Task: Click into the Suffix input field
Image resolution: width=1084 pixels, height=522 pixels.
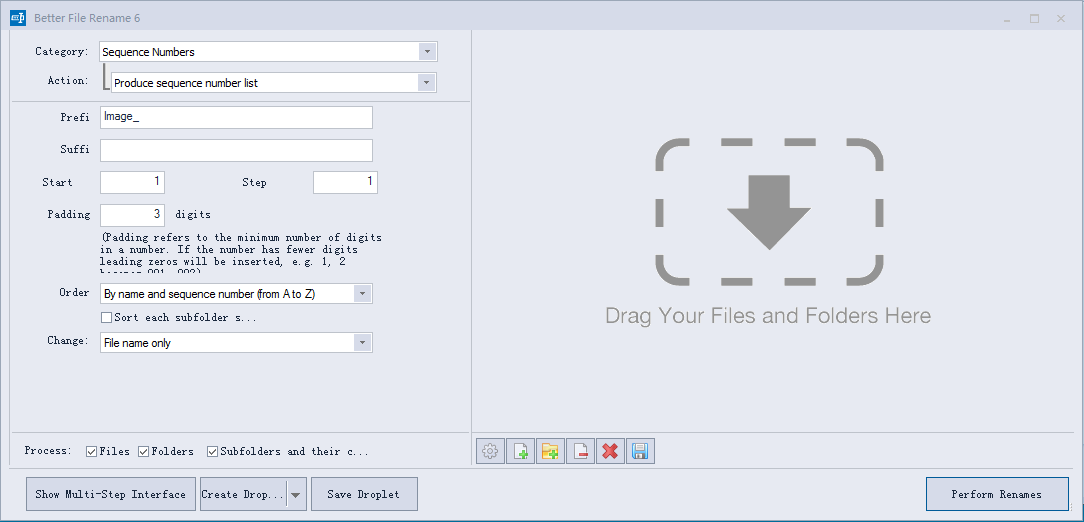Action: tap(236, 151)
